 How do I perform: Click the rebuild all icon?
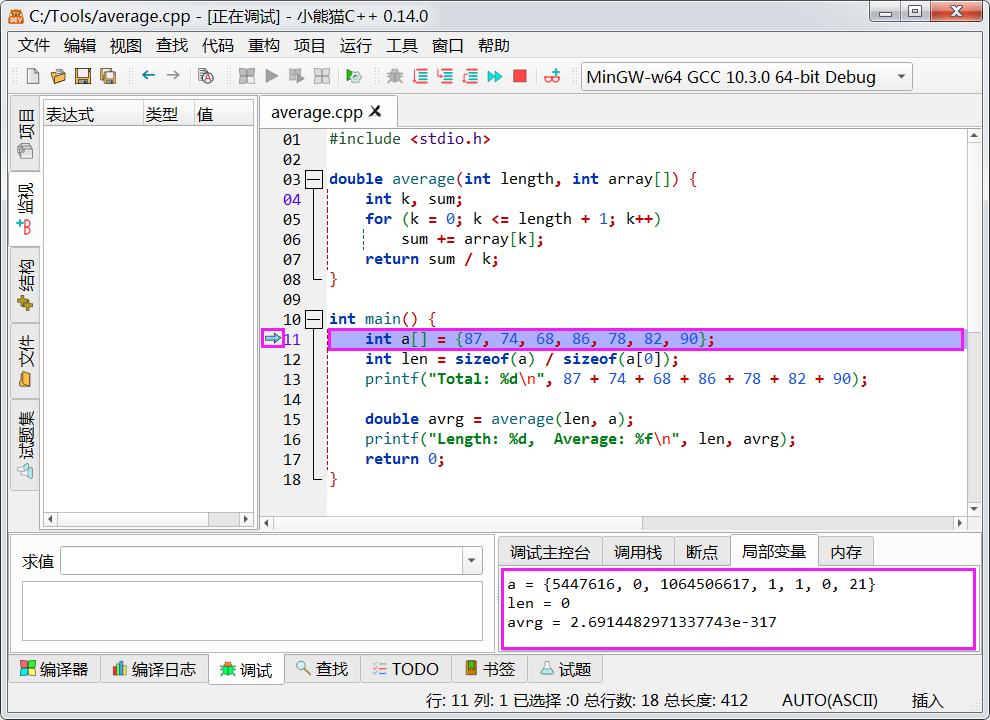click(322, 76)
